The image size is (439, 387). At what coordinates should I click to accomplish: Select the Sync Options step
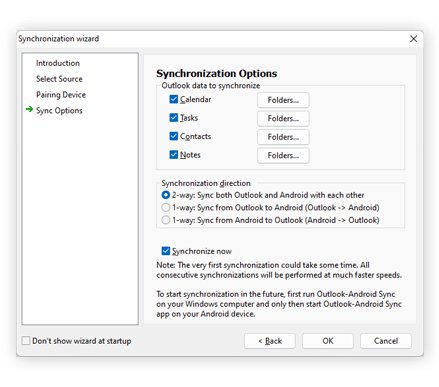click(59, 111)
